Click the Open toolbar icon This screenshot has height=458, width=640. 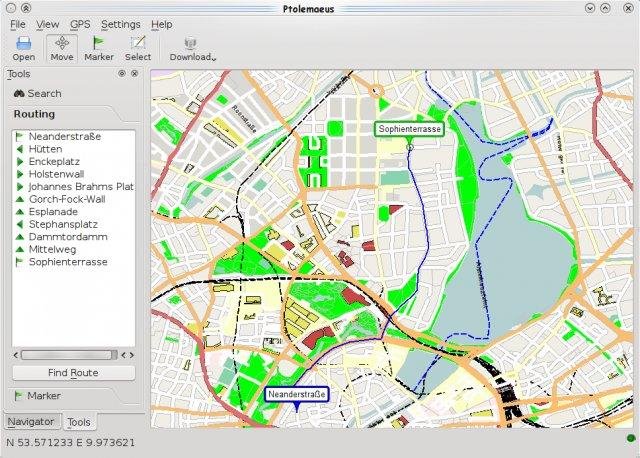[23, 48]
